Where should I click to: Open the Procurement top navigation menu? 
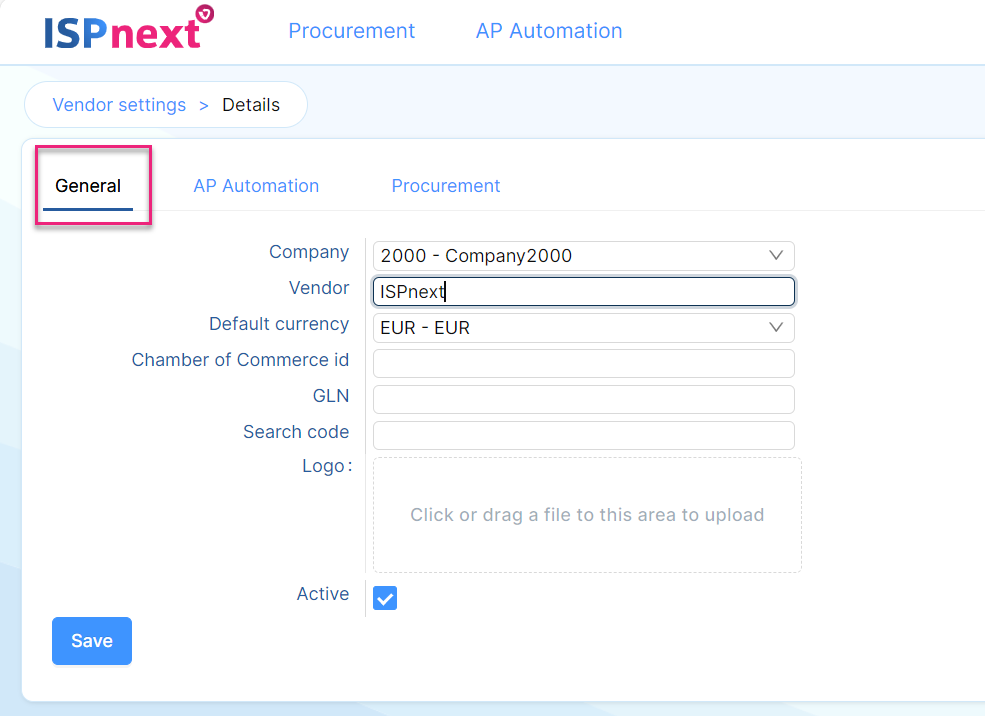click(351, 31)
